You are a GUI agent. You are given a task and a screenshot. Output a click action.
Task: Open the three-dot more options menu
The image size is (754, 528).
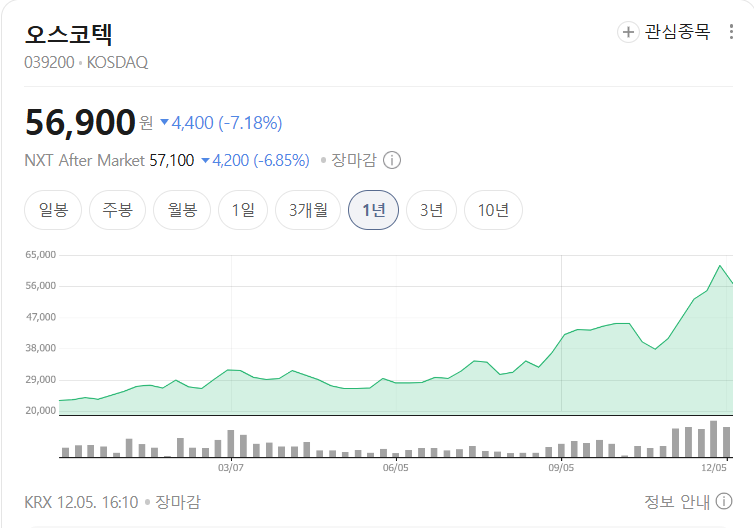(732, 32)
